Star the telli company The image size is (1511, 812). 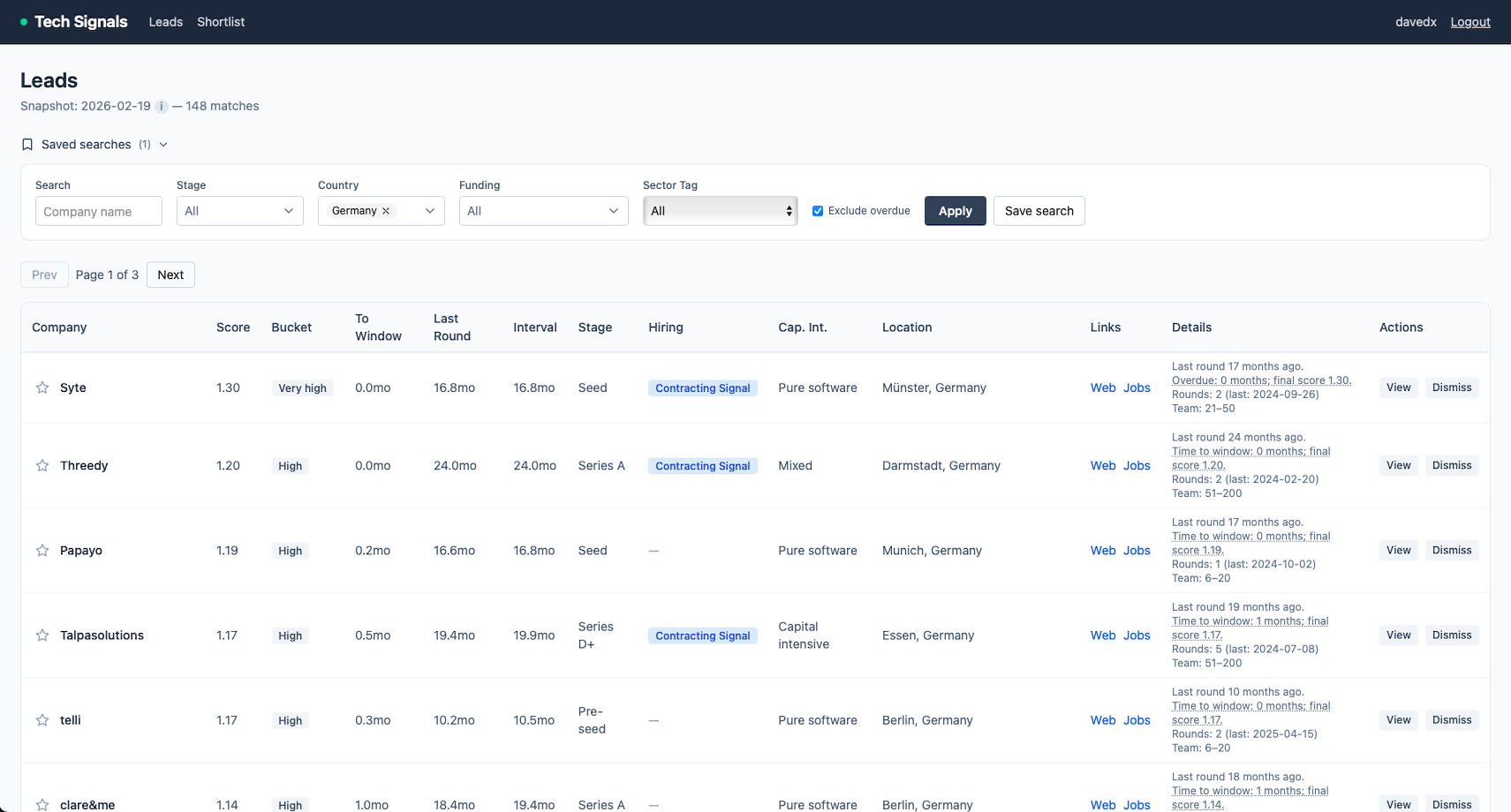(x=42, y=720)
